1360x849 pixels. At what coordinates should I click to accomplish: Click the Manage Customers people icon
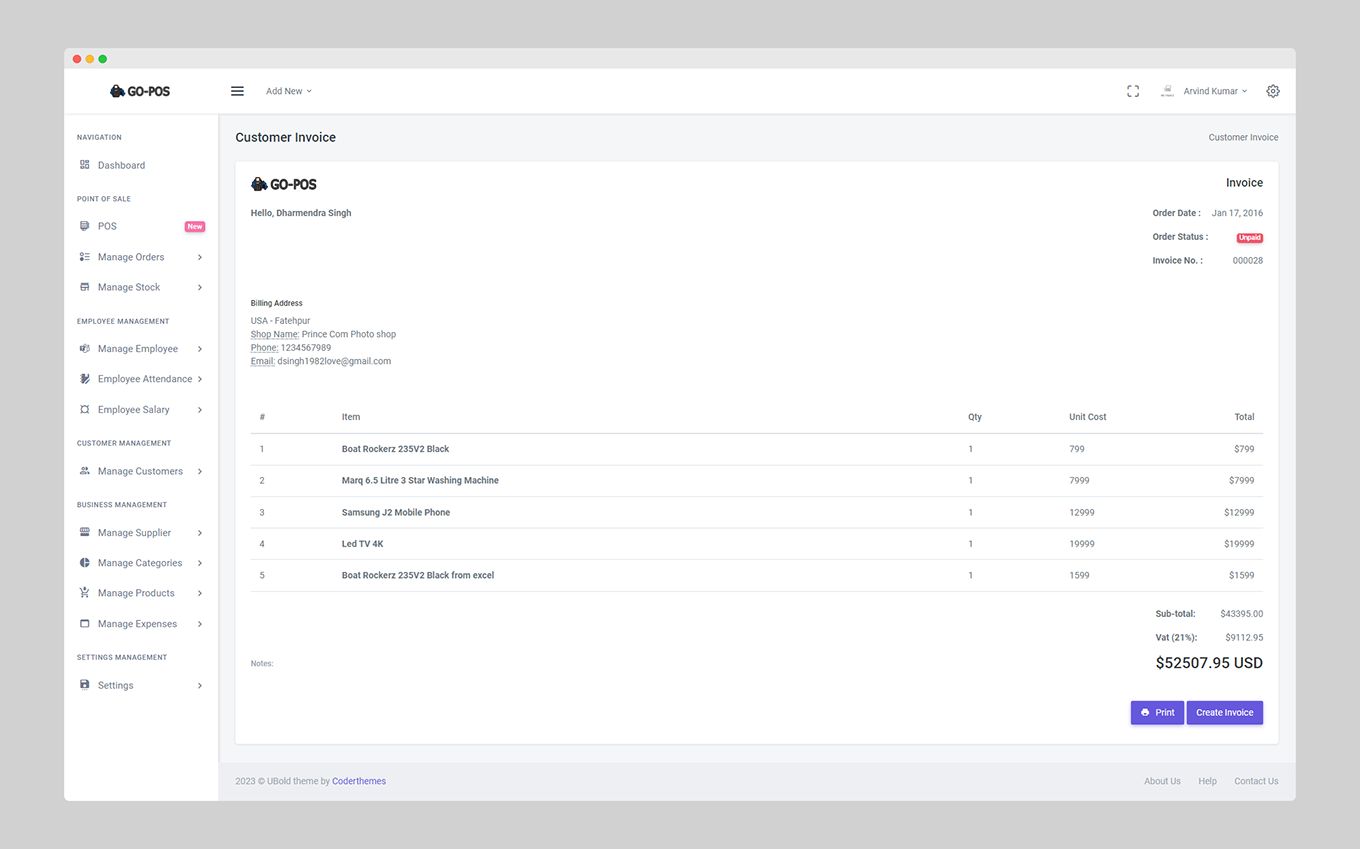point(85,471)
